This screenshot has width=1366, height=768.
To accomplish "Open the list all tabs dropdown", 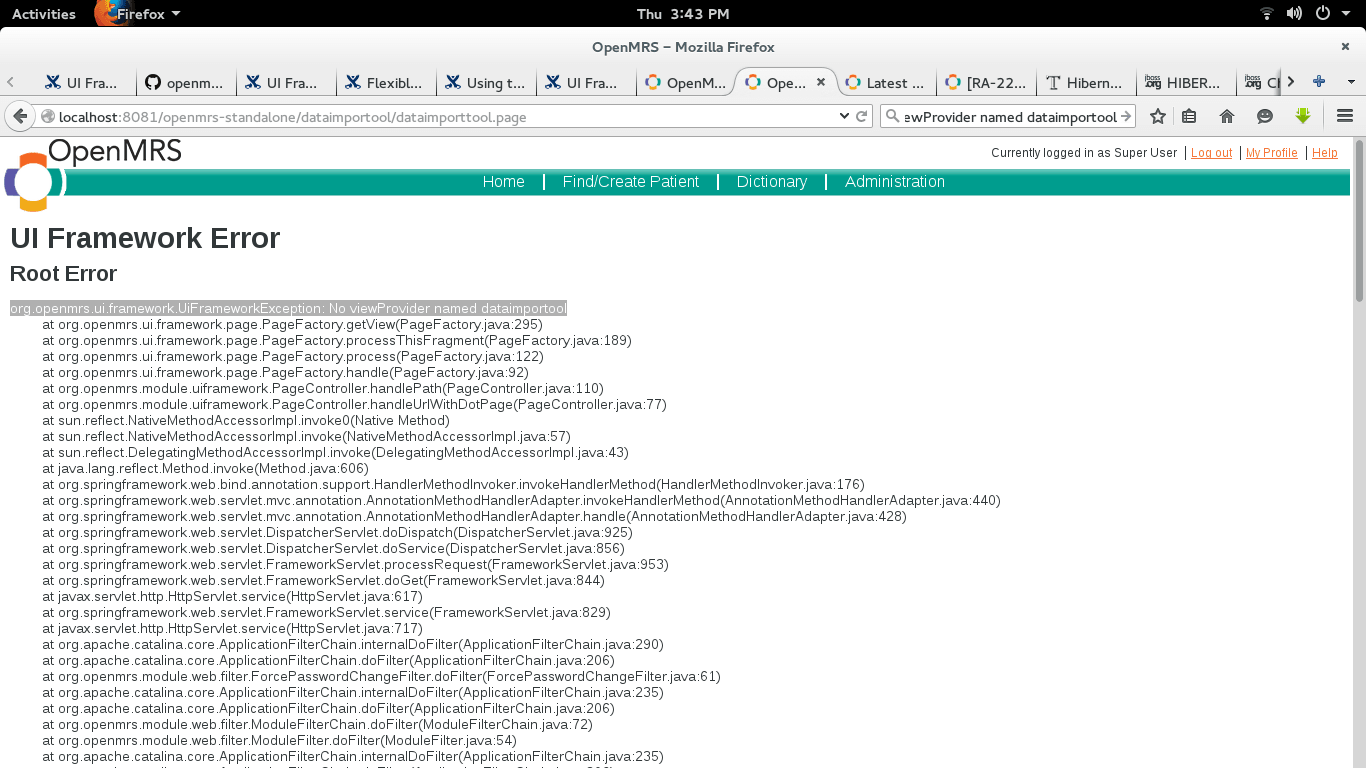I will click(x=1351, y=82).
